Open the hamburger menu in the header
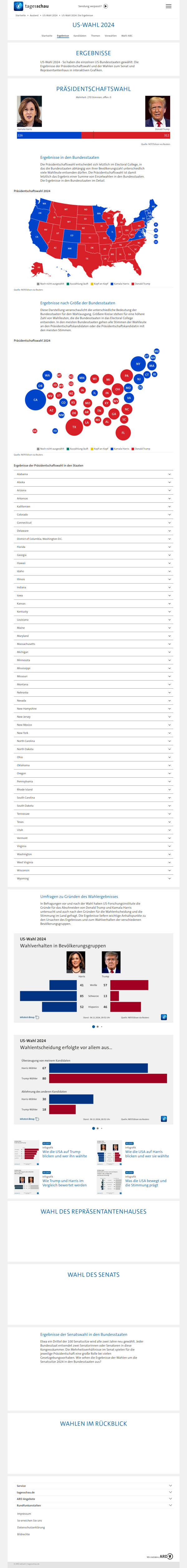This screenshot has height=1568, width=187. [x=169, y=6]
